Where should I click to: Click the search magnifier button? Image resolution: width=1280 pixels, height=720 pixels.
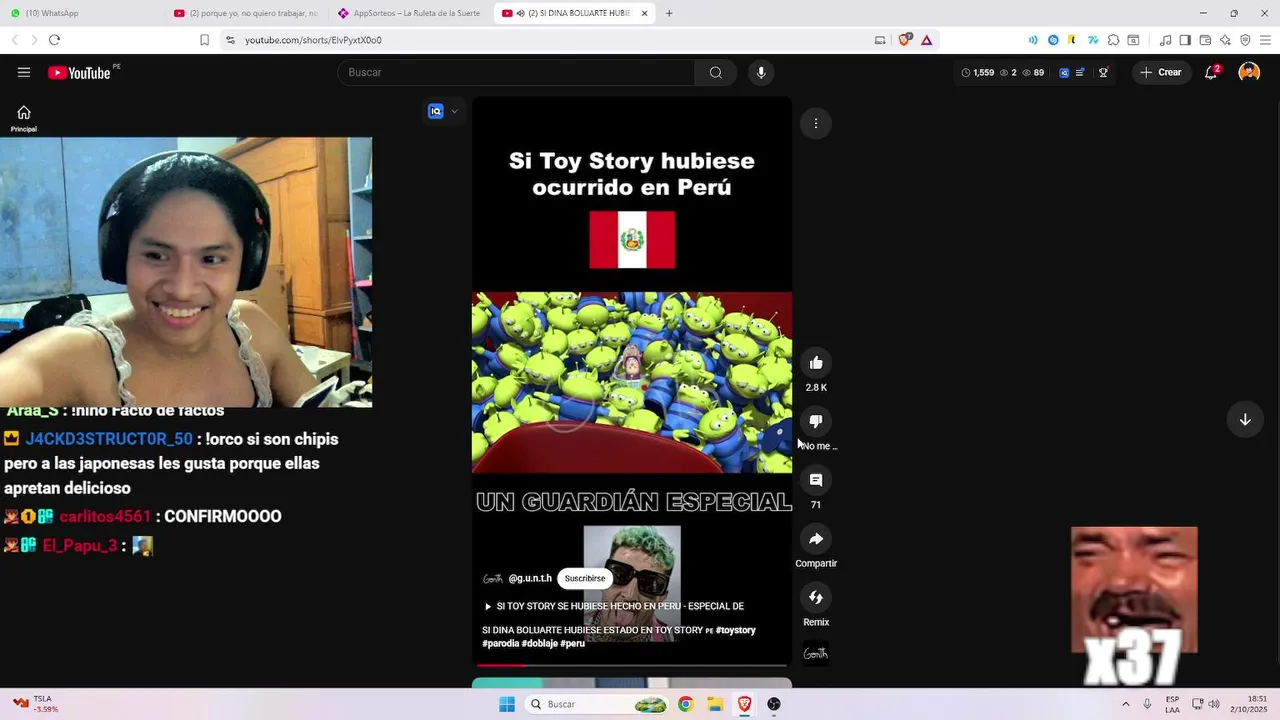click(716, 72)
